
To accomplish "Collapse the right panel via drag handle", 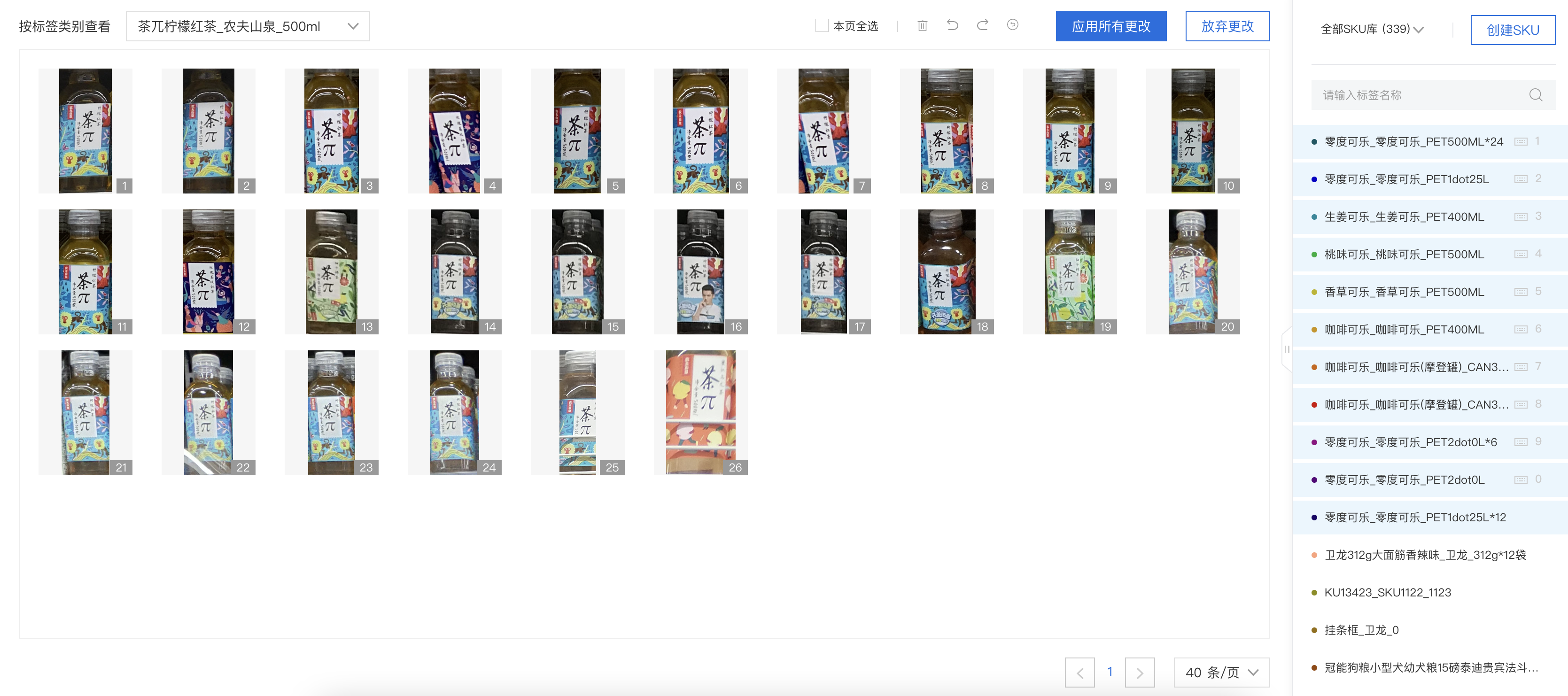I will (x=1286, y=349).
